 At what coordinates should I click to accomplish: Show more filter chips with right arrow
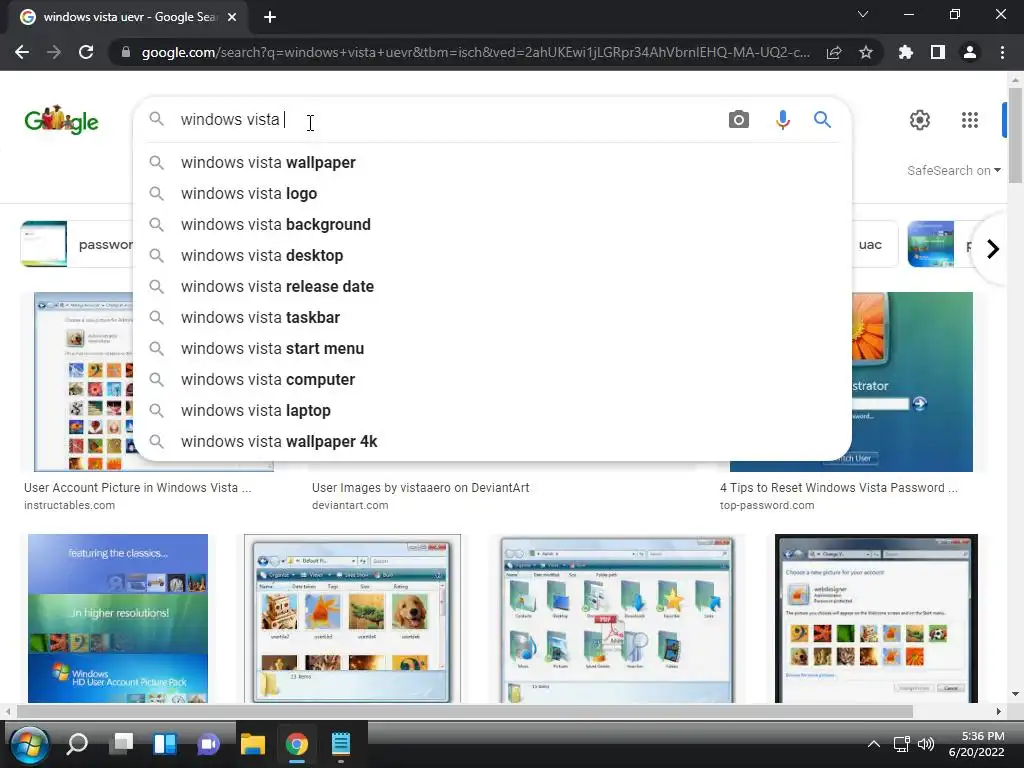pos(992,249)
